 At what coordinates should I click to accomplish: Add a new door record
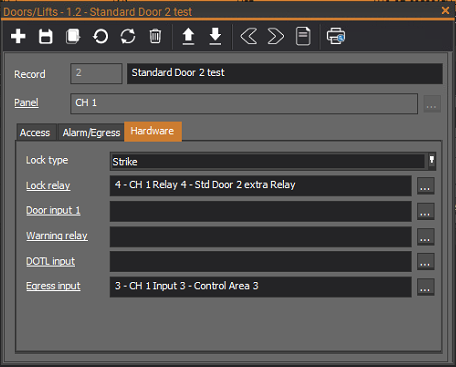[x=18, y=36]
